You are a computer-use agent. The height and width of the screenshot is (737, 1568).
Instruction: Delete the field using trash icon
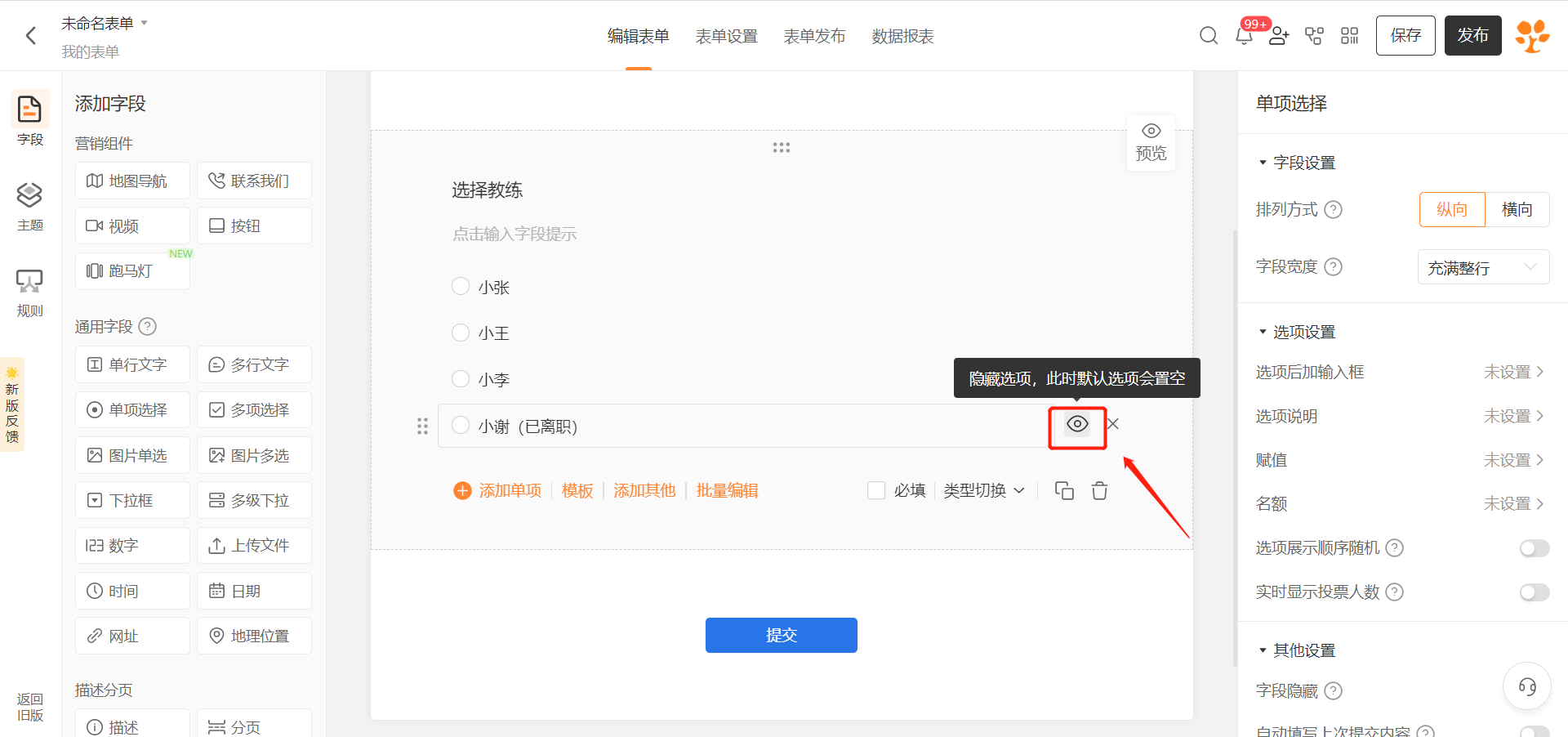pyautogui.click(x=1100, y=490)
